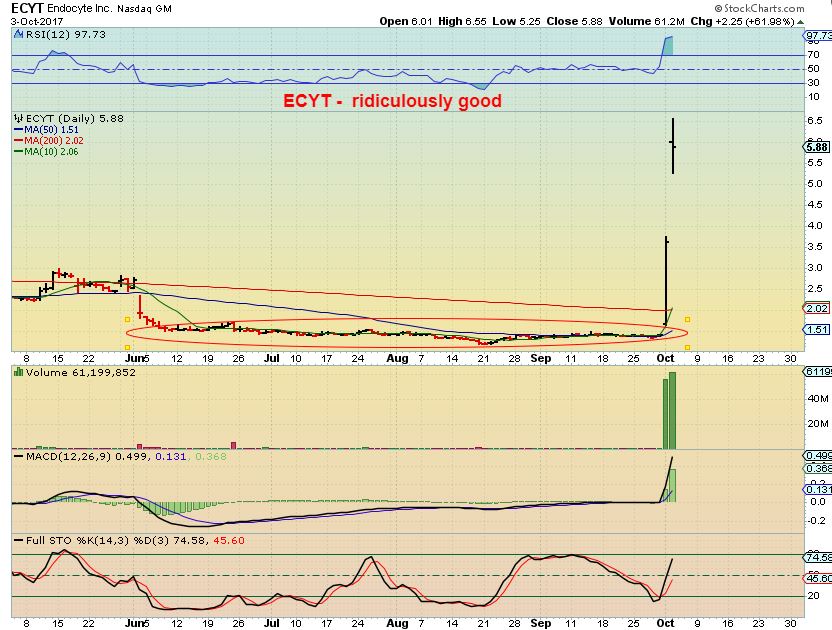
Task: Click the MA(10) 2.06 legend entry
Action: pyautogui.click(x=51, y=152)
